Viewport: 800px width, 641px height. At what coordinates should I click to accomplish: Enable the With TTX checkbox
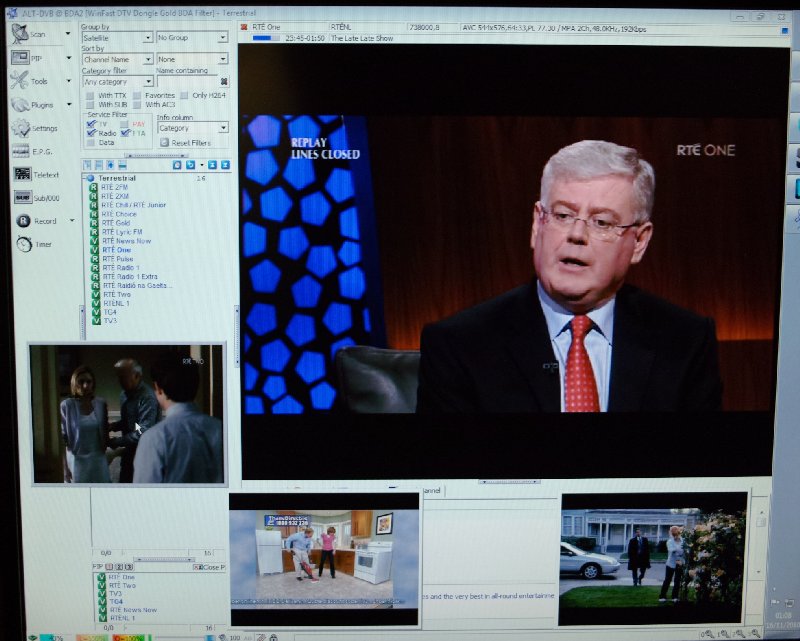click(x=90, y=95)
